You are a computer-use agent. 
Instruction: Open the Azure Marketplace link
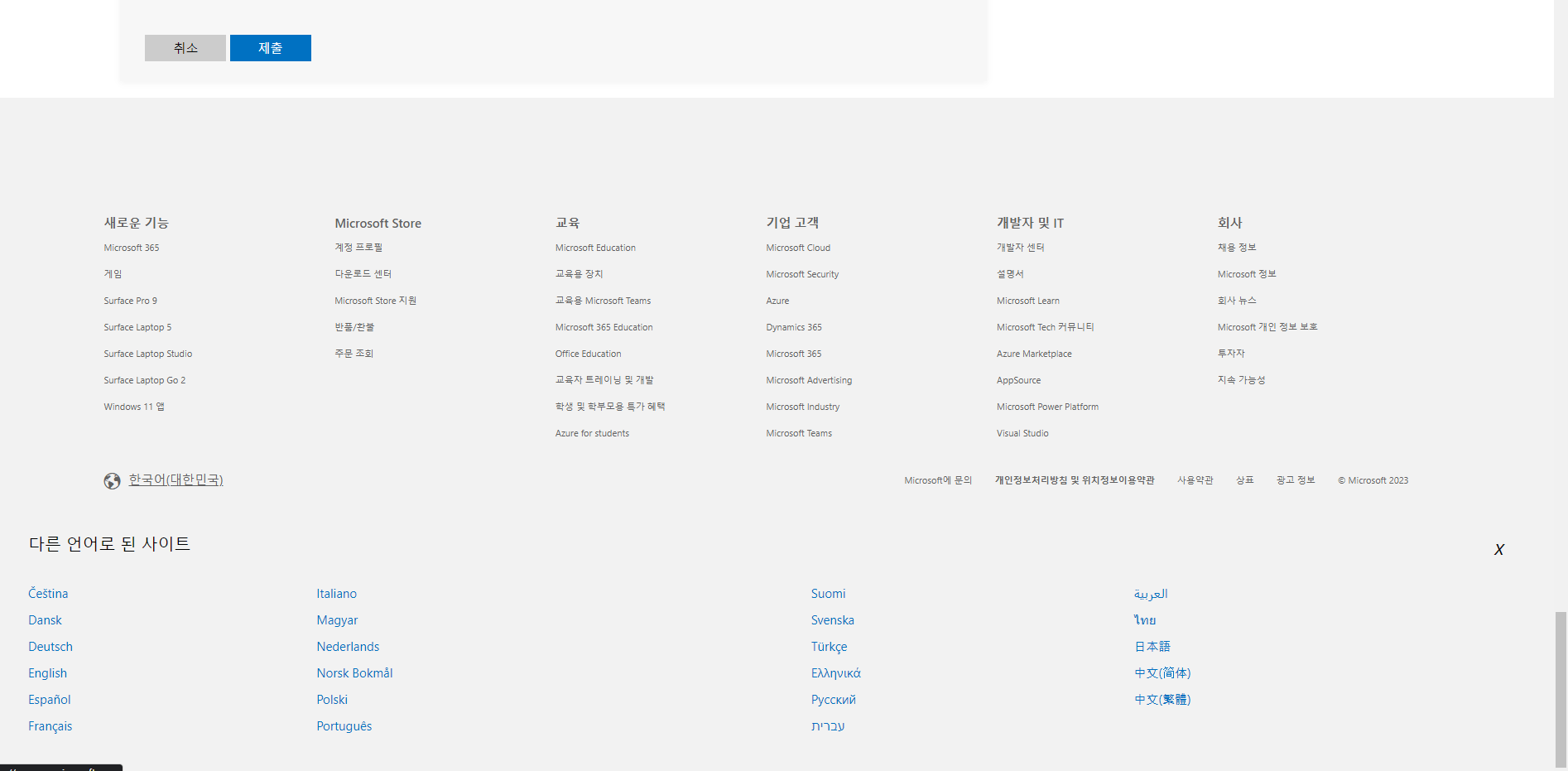pyautogui.click(x=1034, y=354)
